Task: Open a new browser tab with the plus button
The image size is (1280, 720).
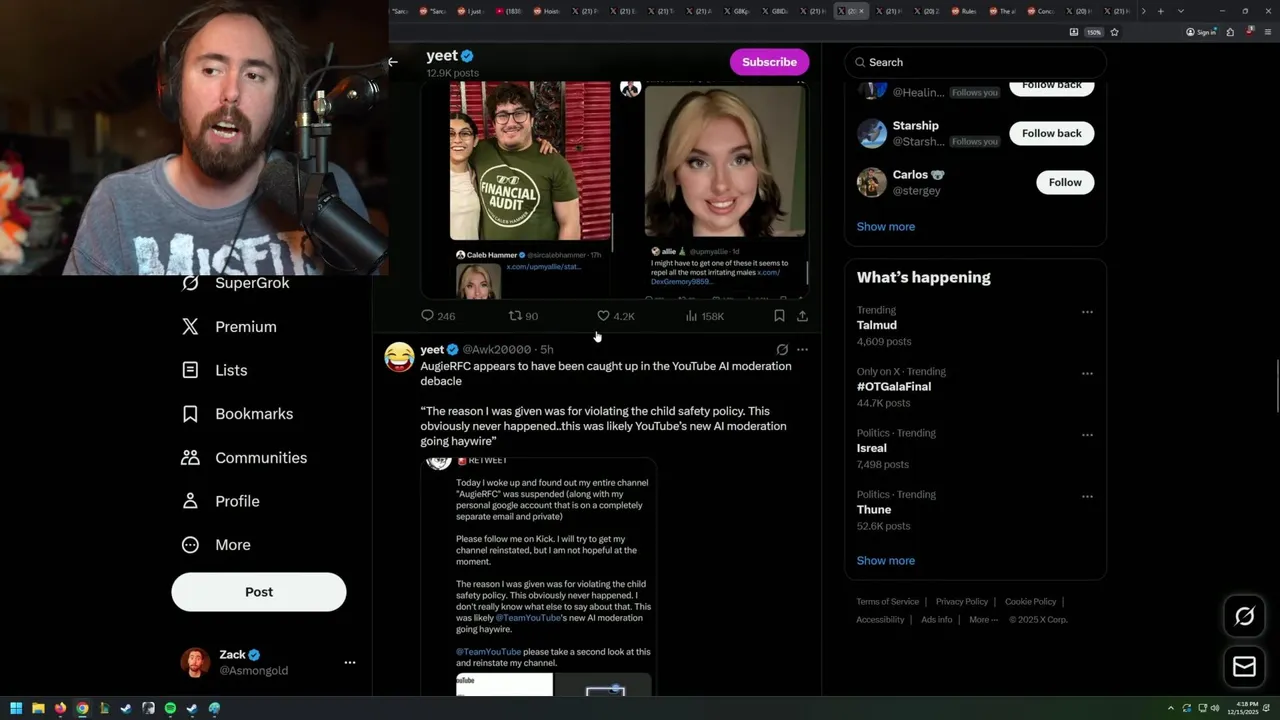Action: coord(1160,11)
